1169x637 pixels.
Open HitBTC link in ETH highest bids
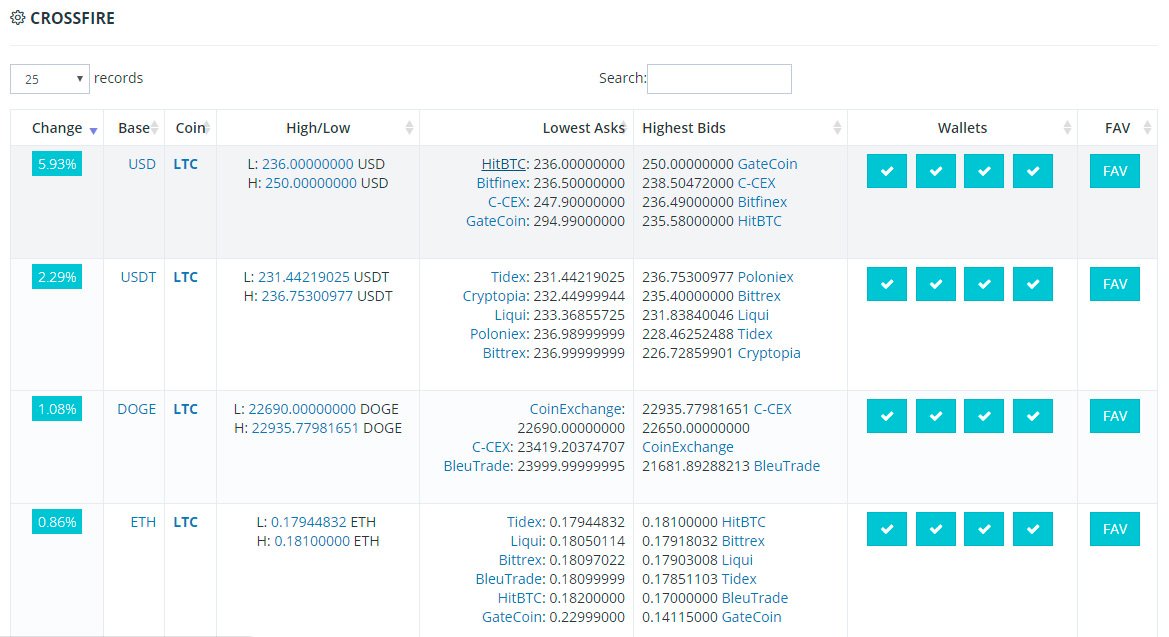(743, 522)
